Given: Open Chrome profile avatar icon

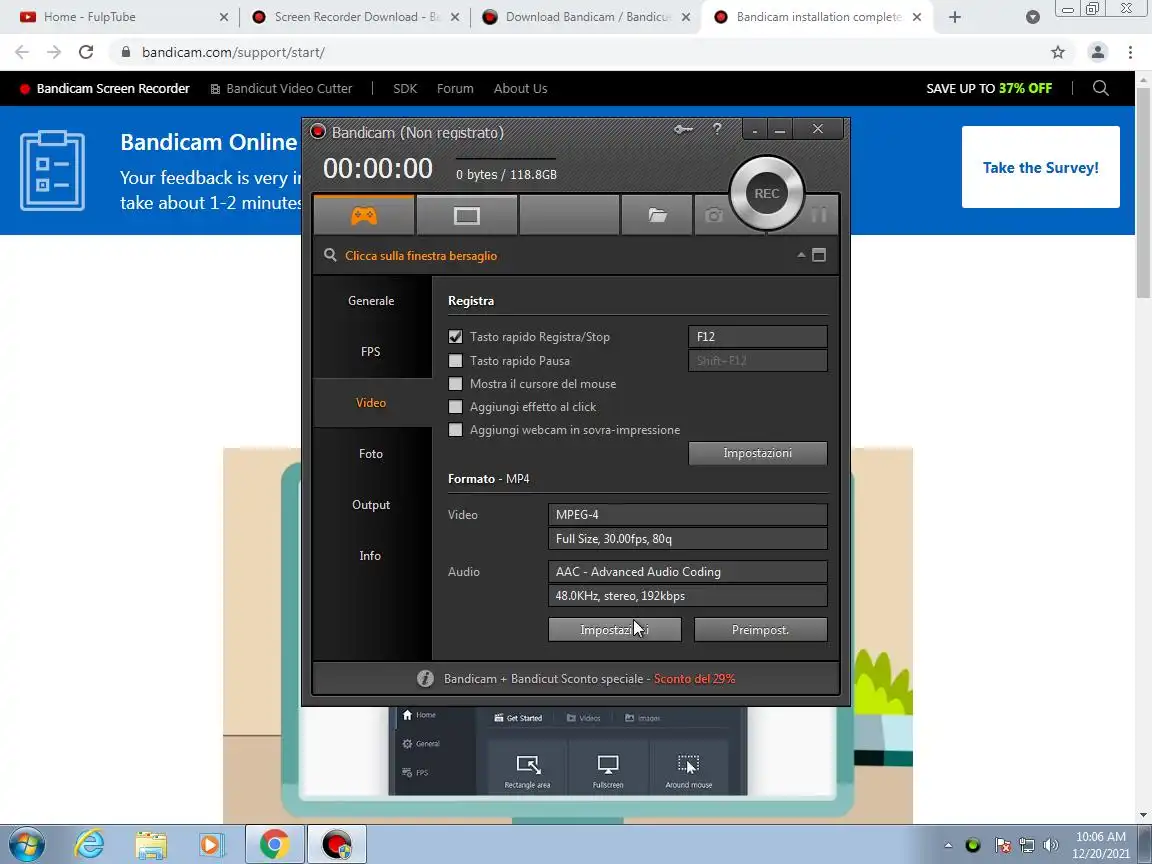Looking at the screenshot, I should 1098,52.
